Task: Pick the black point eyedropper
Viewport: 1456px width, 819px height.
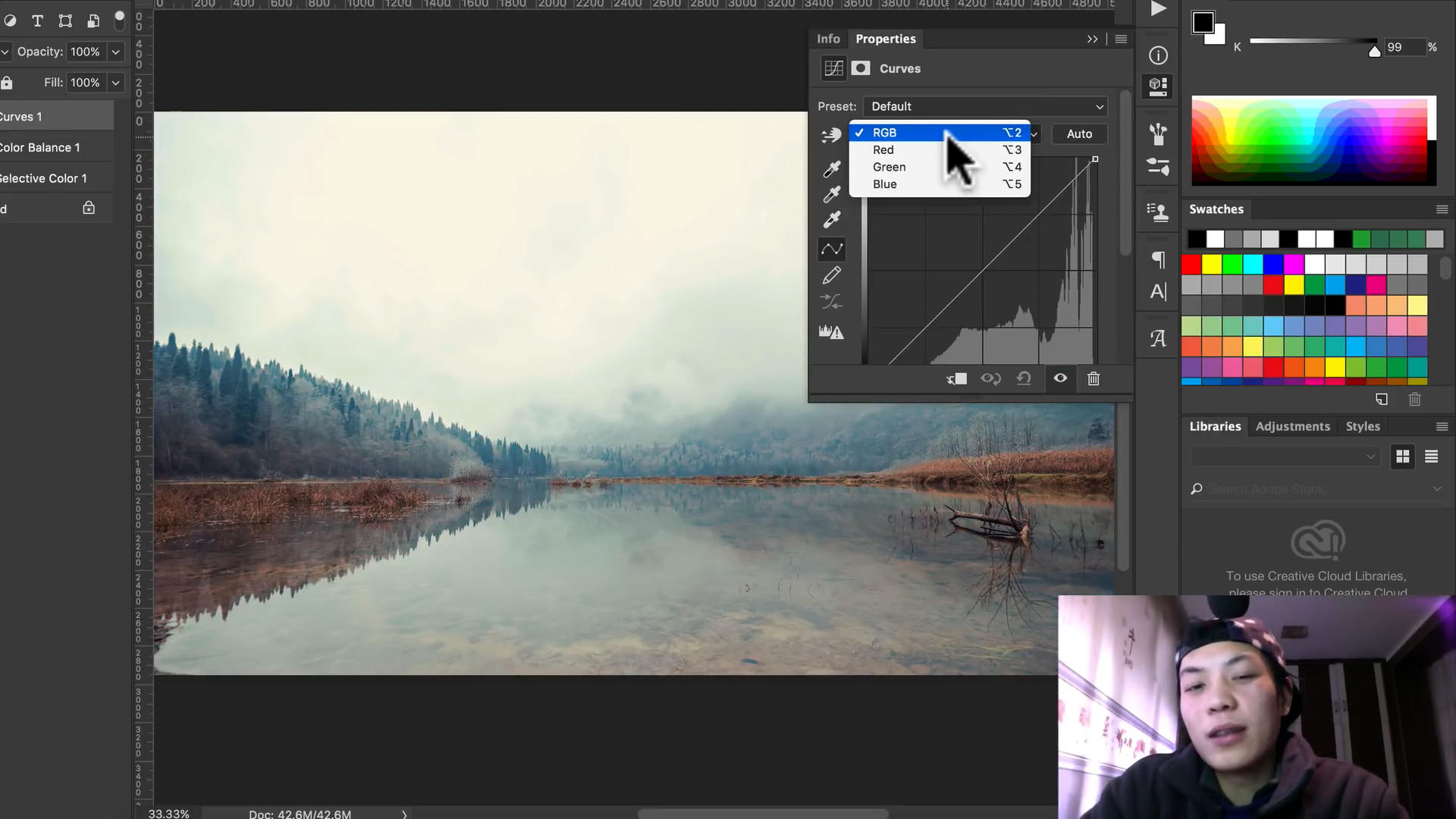Action: [832, 168]
